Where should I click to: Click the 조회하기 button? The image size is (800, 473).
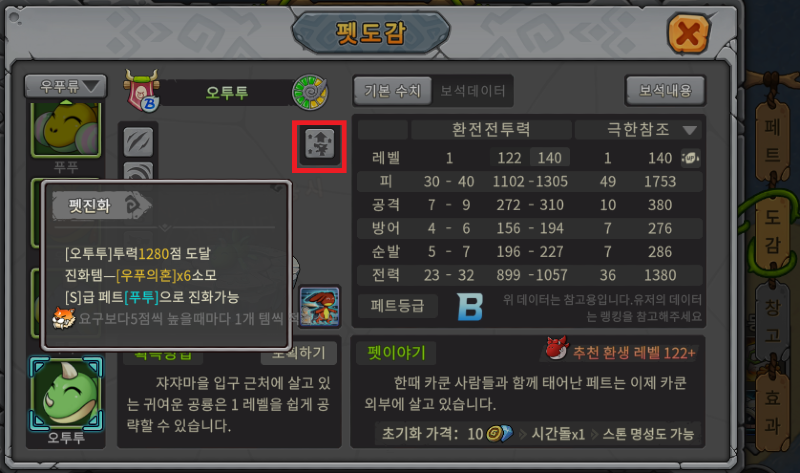298,353
